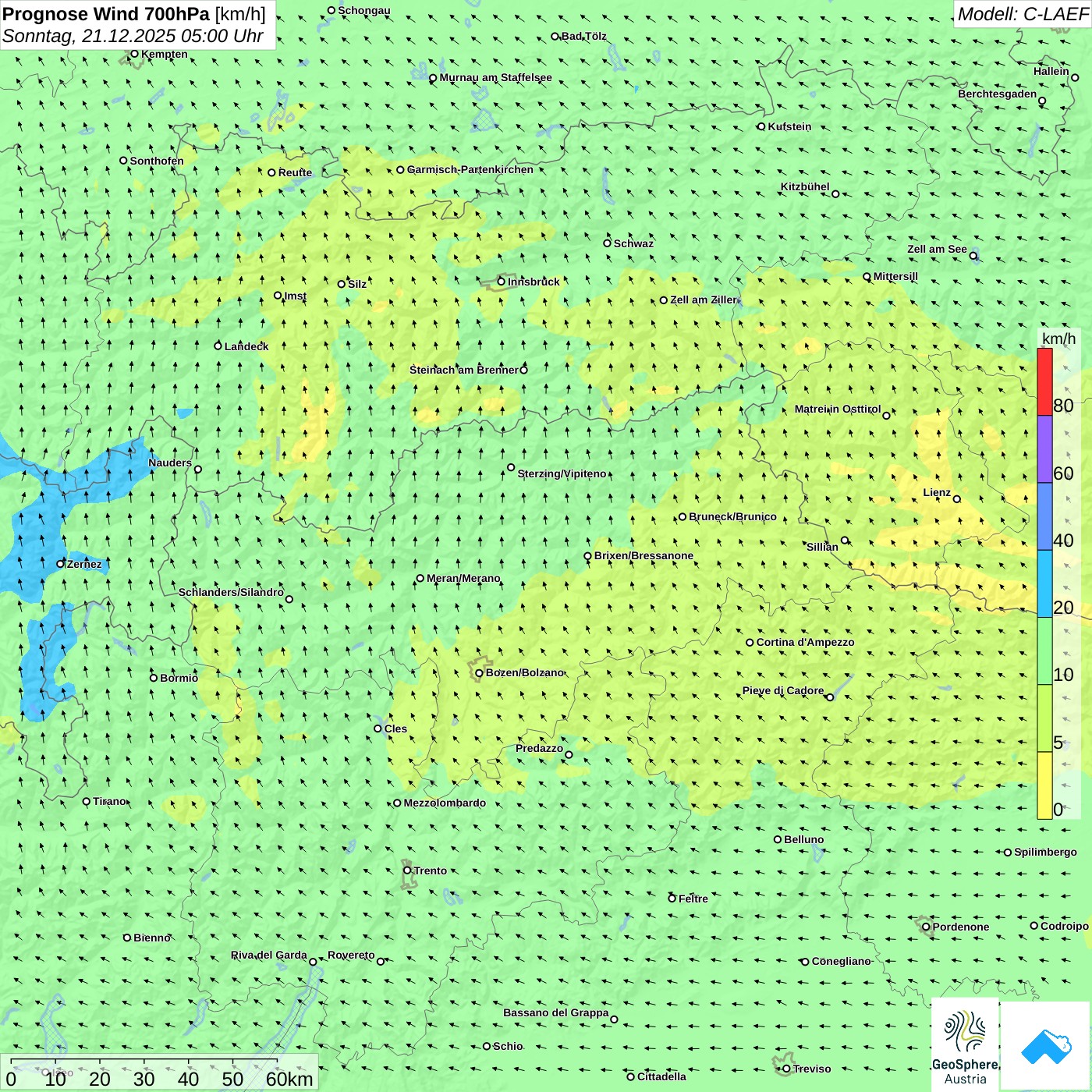Click the red segment of the km/h legend
1092x1092 pixels.
click(1044, 381)
